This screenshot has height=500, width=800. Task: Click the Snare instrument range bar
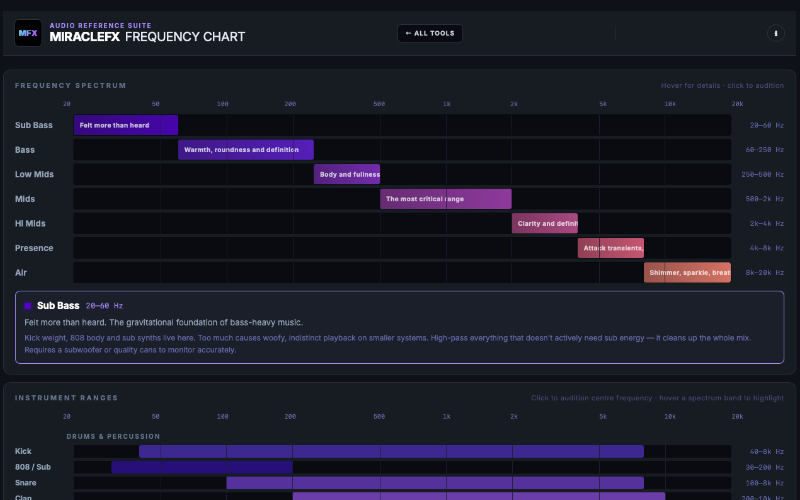click(435, 483)
